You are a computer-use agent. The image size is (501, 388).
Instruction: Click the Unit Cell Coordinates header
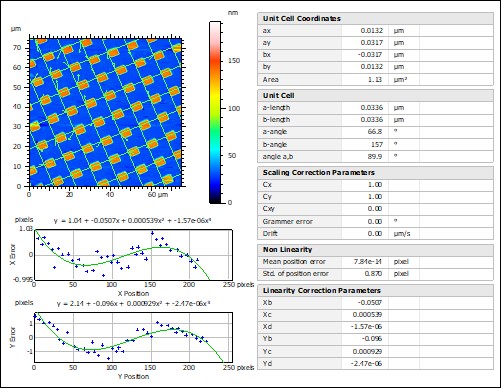point(375,18)
